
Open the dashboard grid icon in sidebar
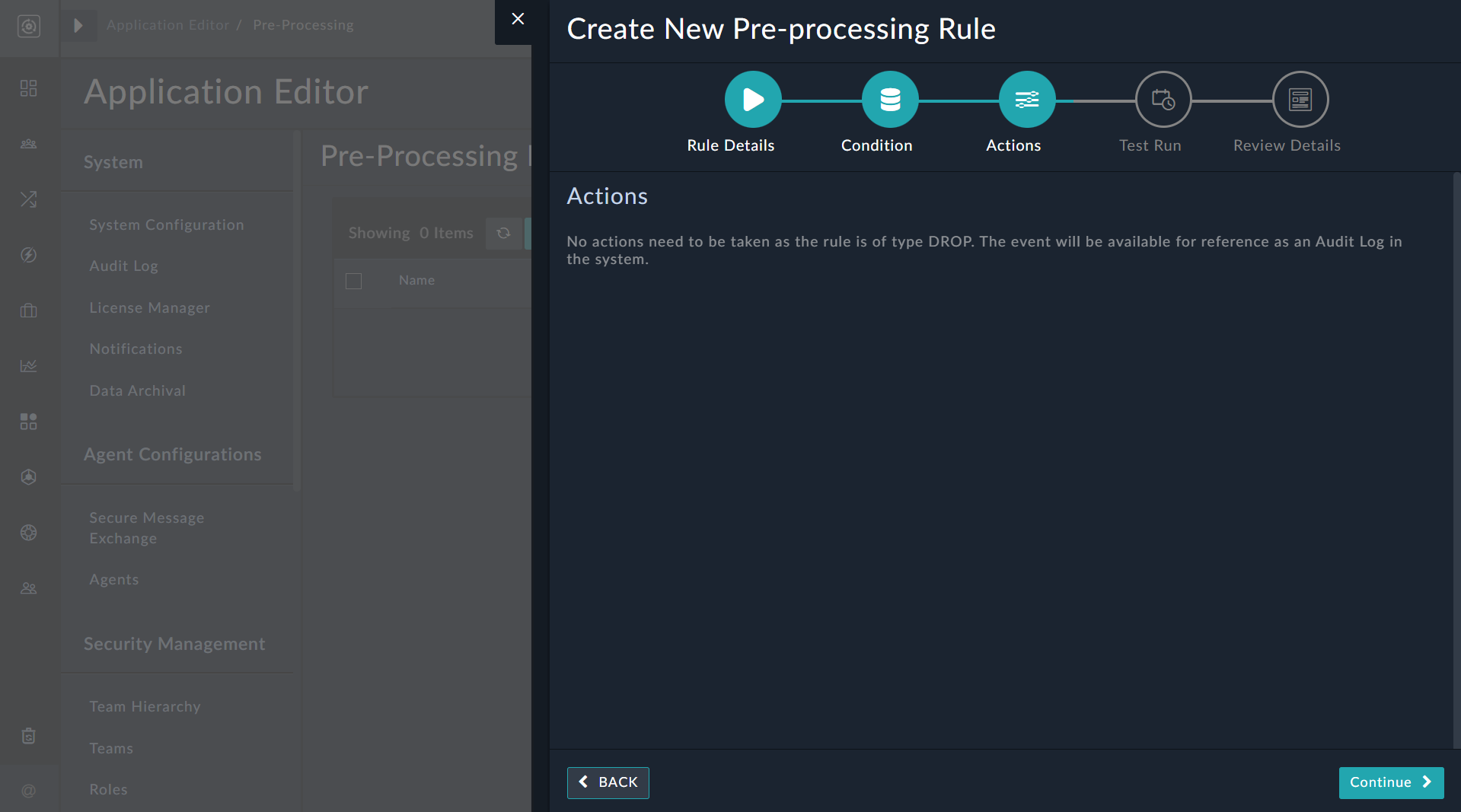(x=28, y=88)
